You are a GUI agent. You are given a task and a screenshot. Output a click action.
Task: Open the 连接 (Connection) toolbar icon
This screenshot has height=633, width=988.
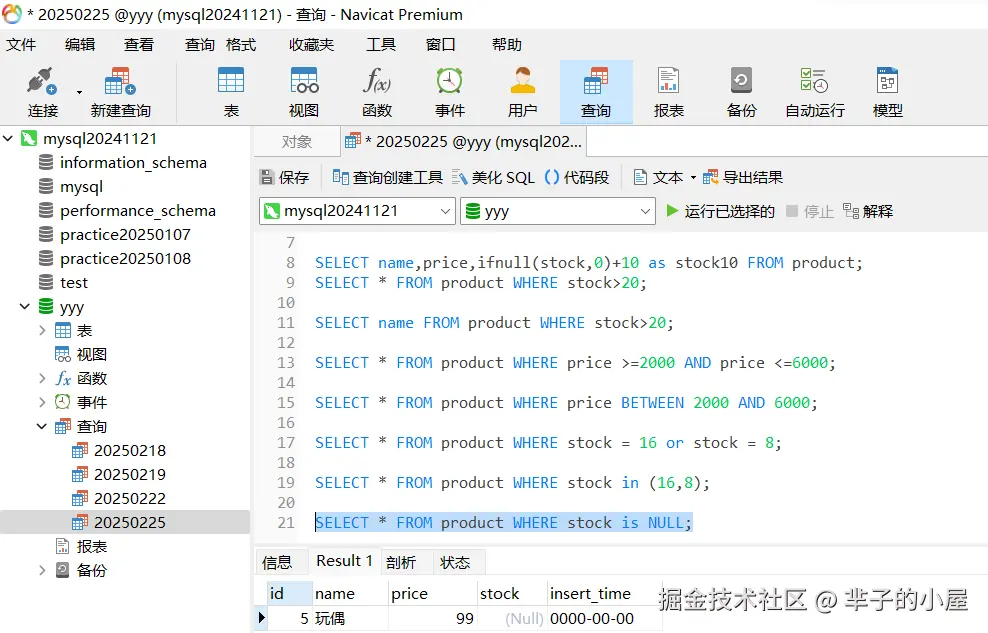(x=42, y=93)
